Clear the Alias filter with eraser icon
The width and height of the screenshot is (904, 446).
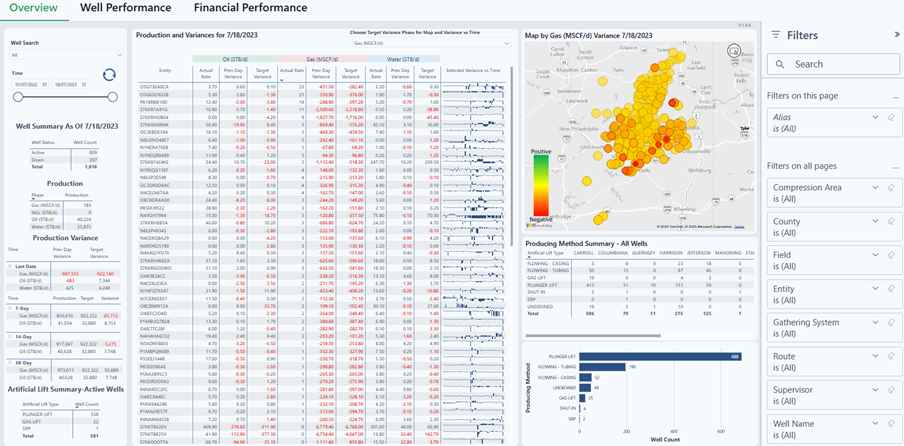(891, 117)
